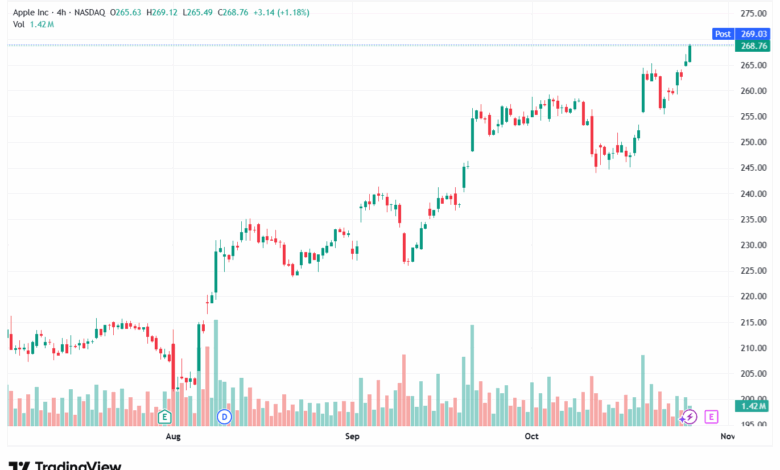Select the Vol indicator label
This screenshot has height=470, width=780.
pyautogui.click(x=20, y=24)
